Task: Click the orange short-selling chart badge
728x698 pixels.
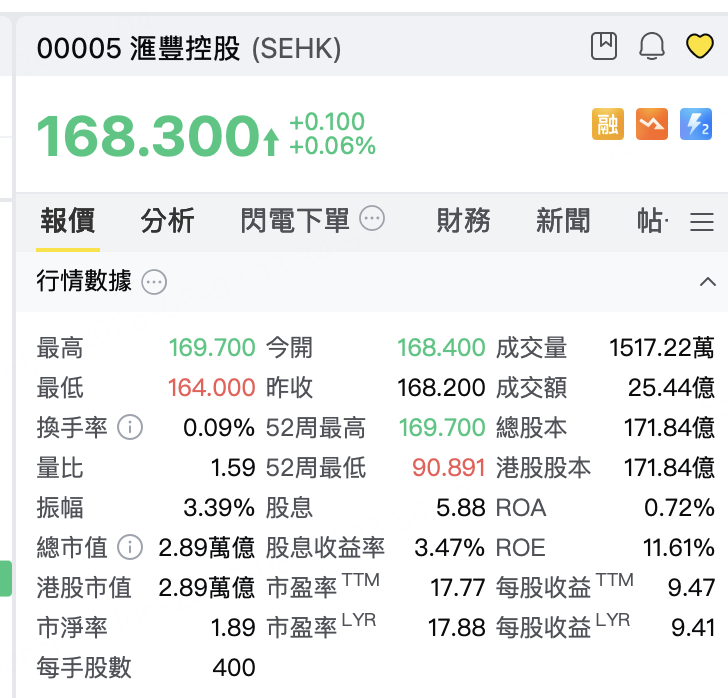Action: click(x=651, y=124)
